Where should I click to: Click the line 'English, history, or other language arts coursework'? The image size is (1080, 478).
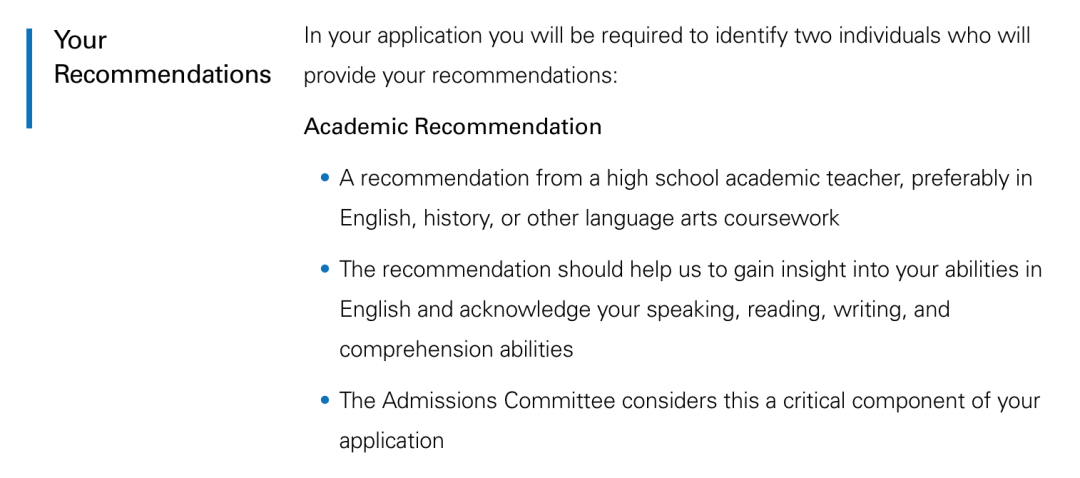point(589,218)
